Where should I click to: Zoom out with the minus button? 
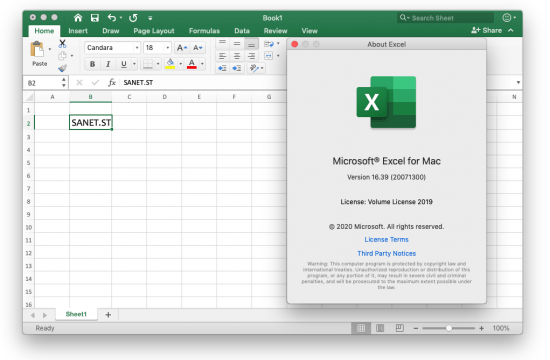[x=416, y=328]
